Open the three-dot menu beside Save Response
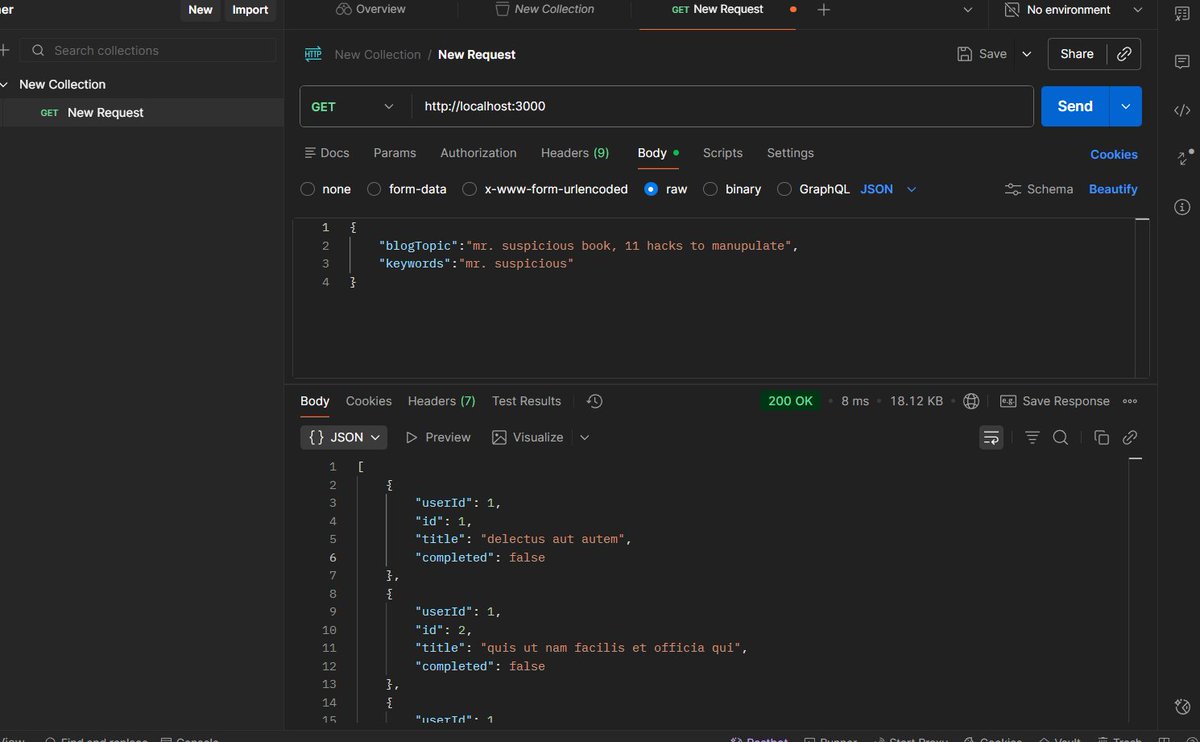The width and height of the screenshot is (1200, 742). pos(1130,401)
